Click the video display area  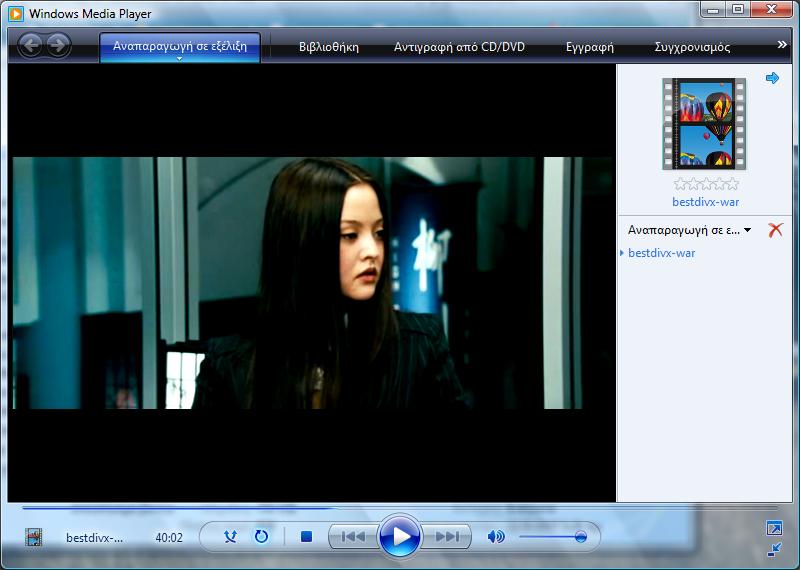pyautogui.click(x=312, y=283)
